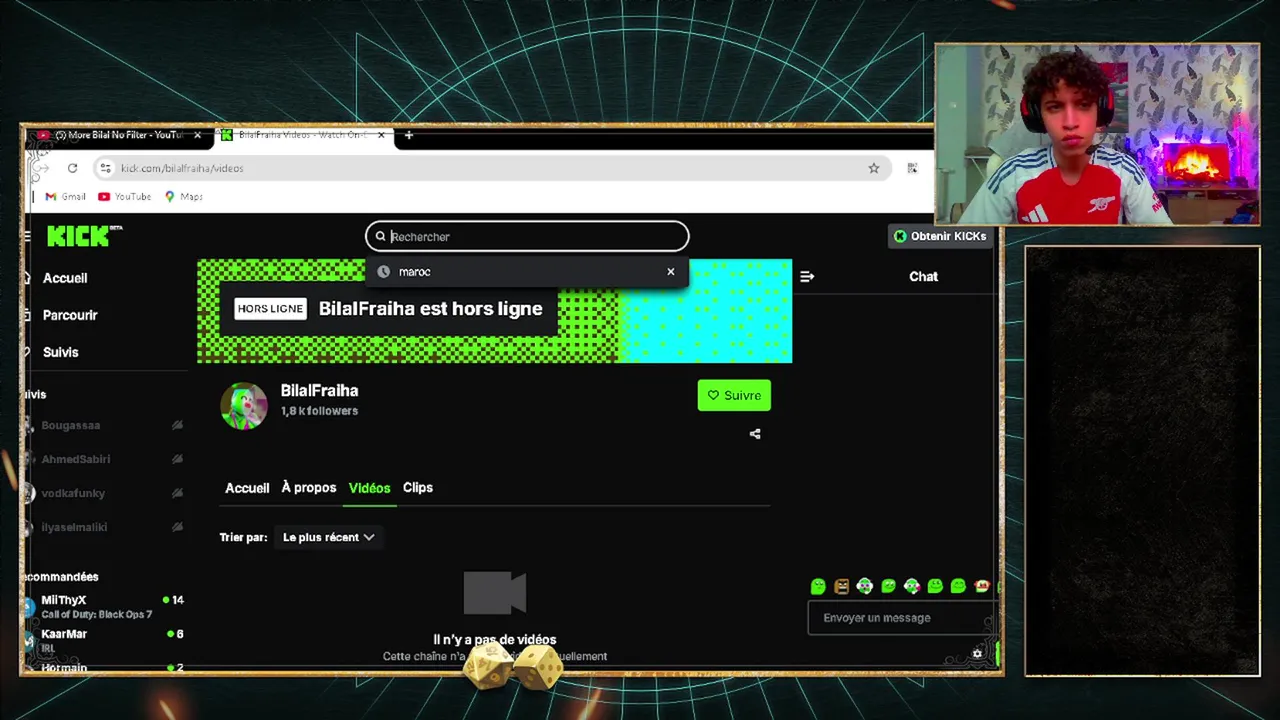
Task: Click the BilalFraiha channel avatar
Action: point(244,406)
